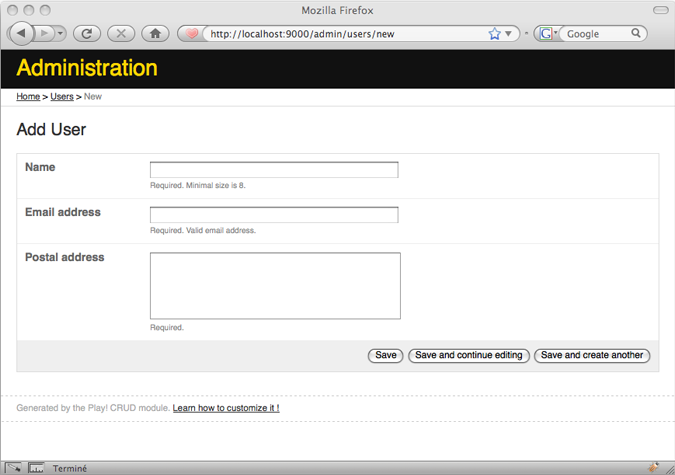This screenshot has height=475, width=675.
Task: Go to the browser Home page
Action: pos(155,34)
